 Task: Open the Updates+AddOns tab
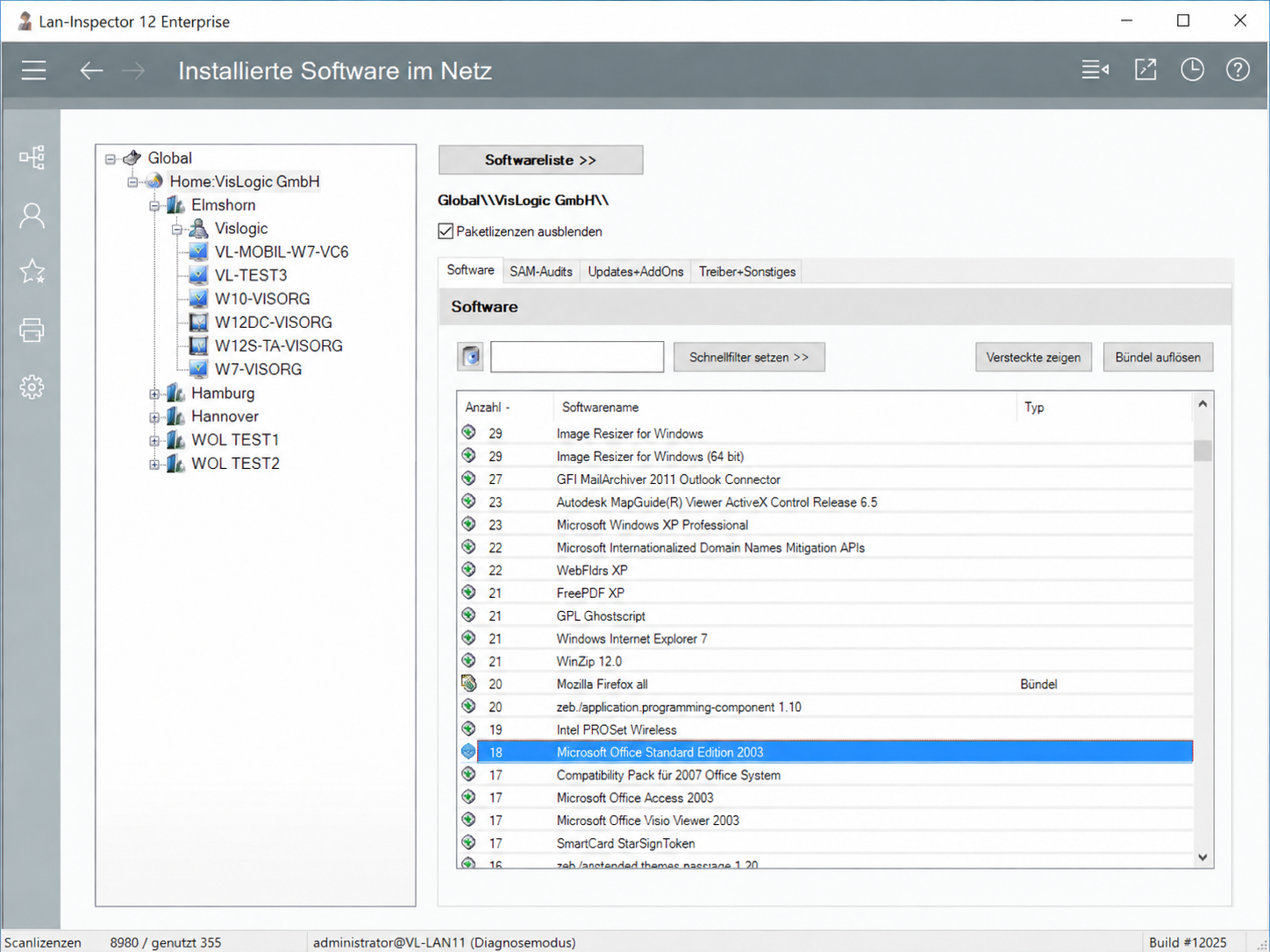pyautogui.click(x=636, y=272)
